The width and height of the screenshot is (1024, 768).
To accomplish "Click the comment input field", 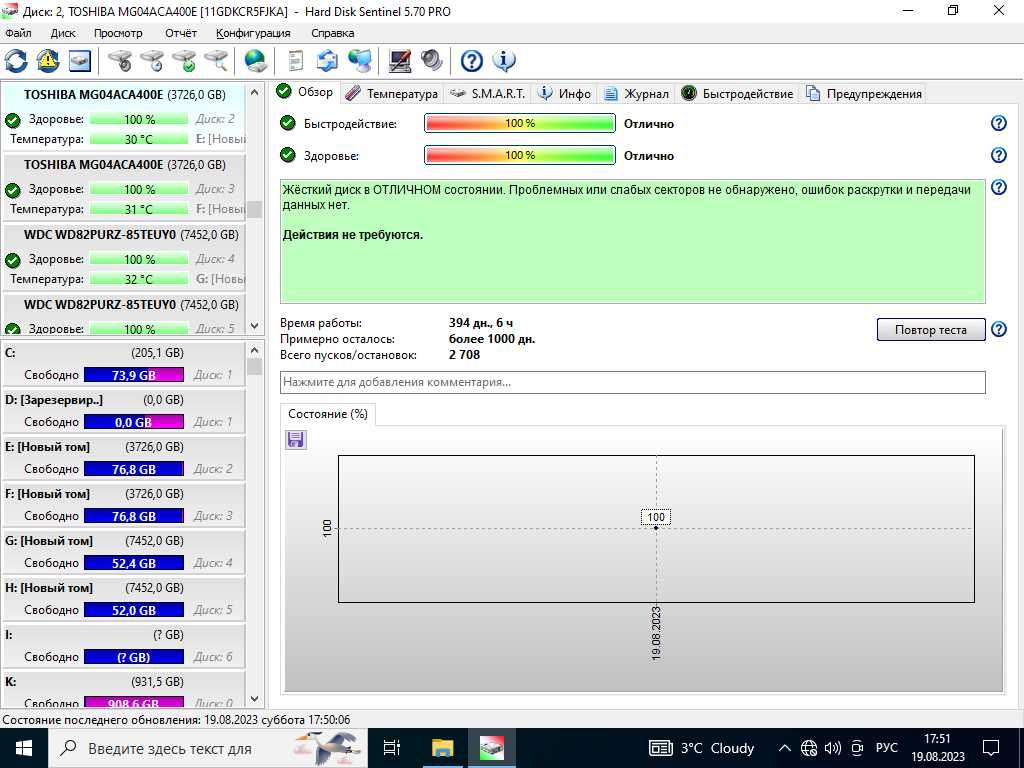I will (x=632, y=382).
